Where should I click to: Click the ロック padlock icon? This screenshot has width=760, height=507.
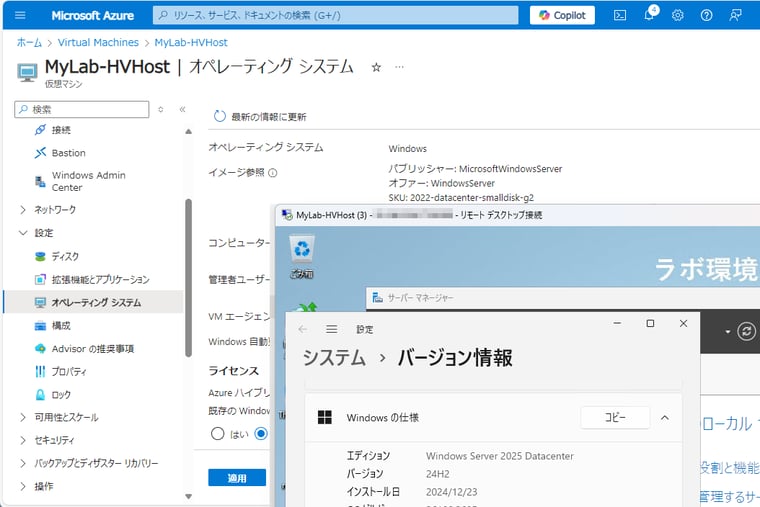40,395
